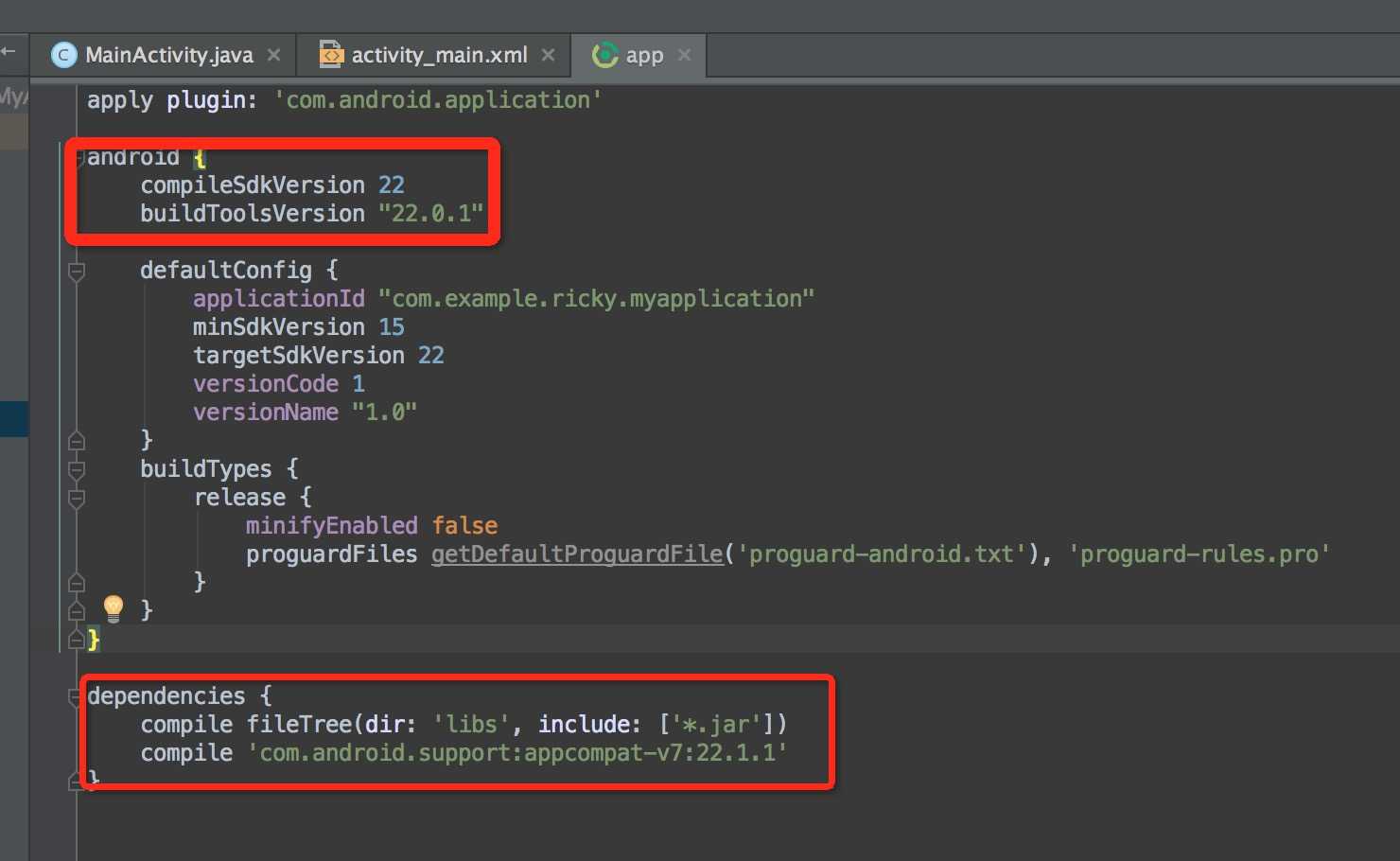
Task: Click fold end marker of android block
Action: [77, 640]
